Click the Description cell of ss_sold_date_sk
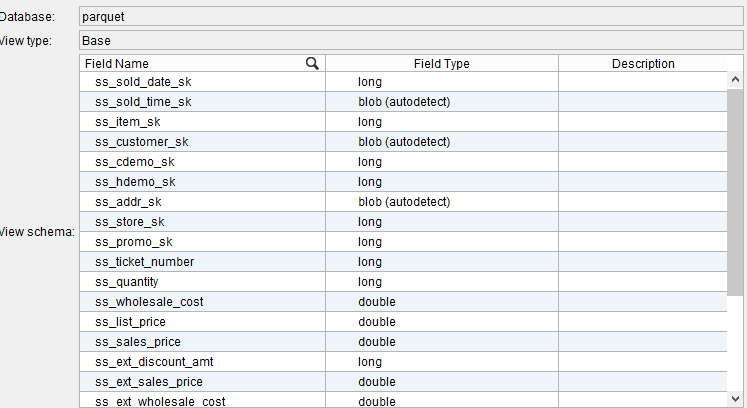This screenshot has width=747, height=408. (x=643, y=82)
